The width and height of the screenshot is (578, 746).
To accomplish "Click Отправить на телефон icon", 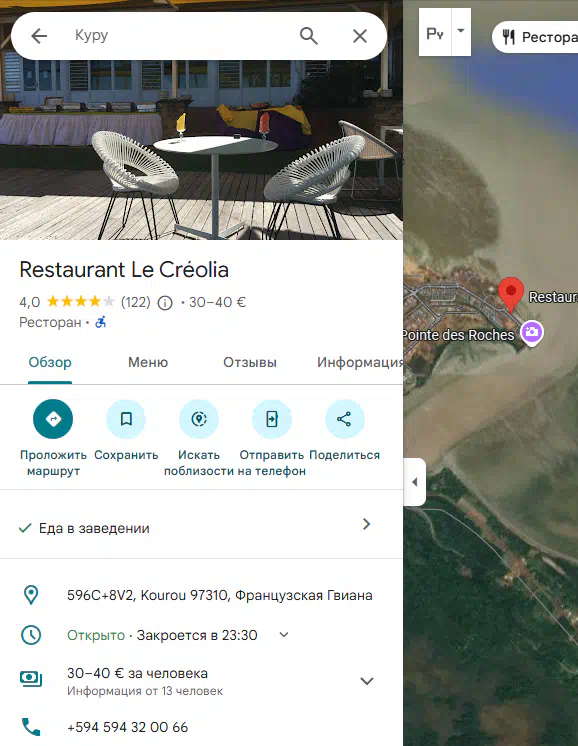I will [272, 419].
